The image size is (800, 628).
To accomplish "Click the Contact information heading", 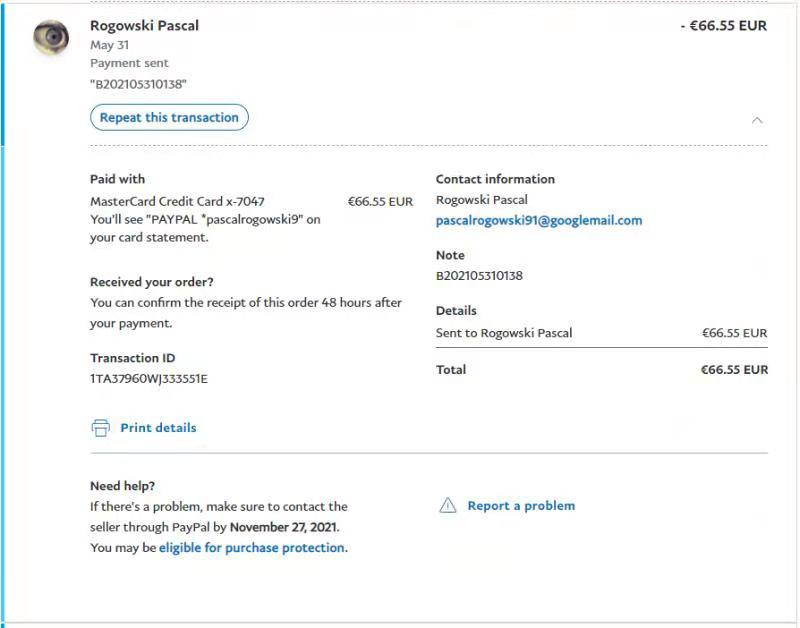I will click(495, 179).
